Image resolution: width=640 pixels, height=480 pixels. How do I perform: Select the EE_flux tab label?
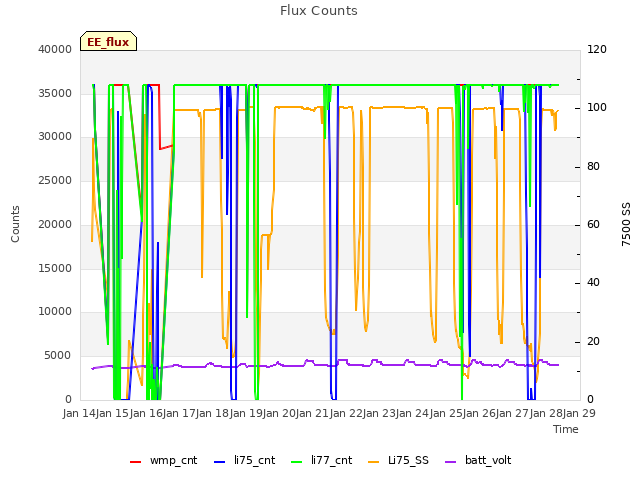point(108,42)
